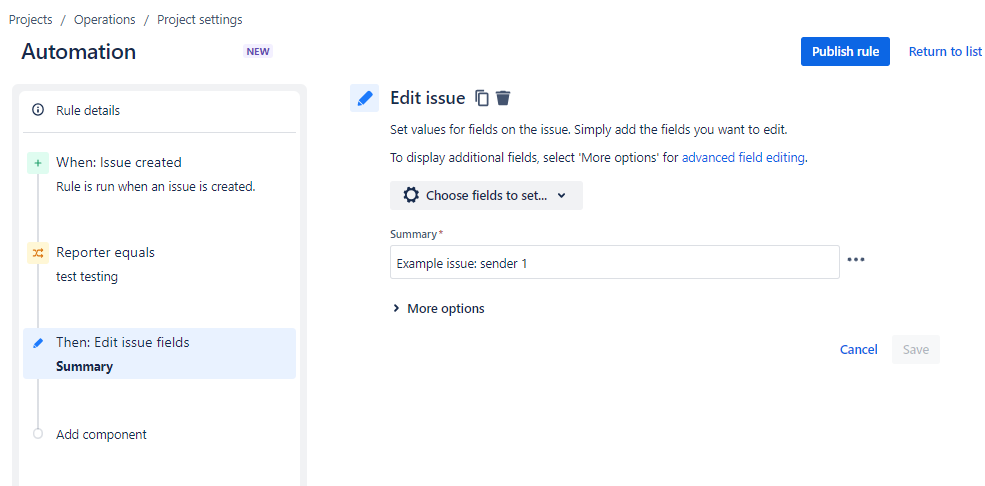Click the pencil icon beside Then: Edit issue fields
The width and height of the screenshot is (985, 486).
[x=38, y=343]
